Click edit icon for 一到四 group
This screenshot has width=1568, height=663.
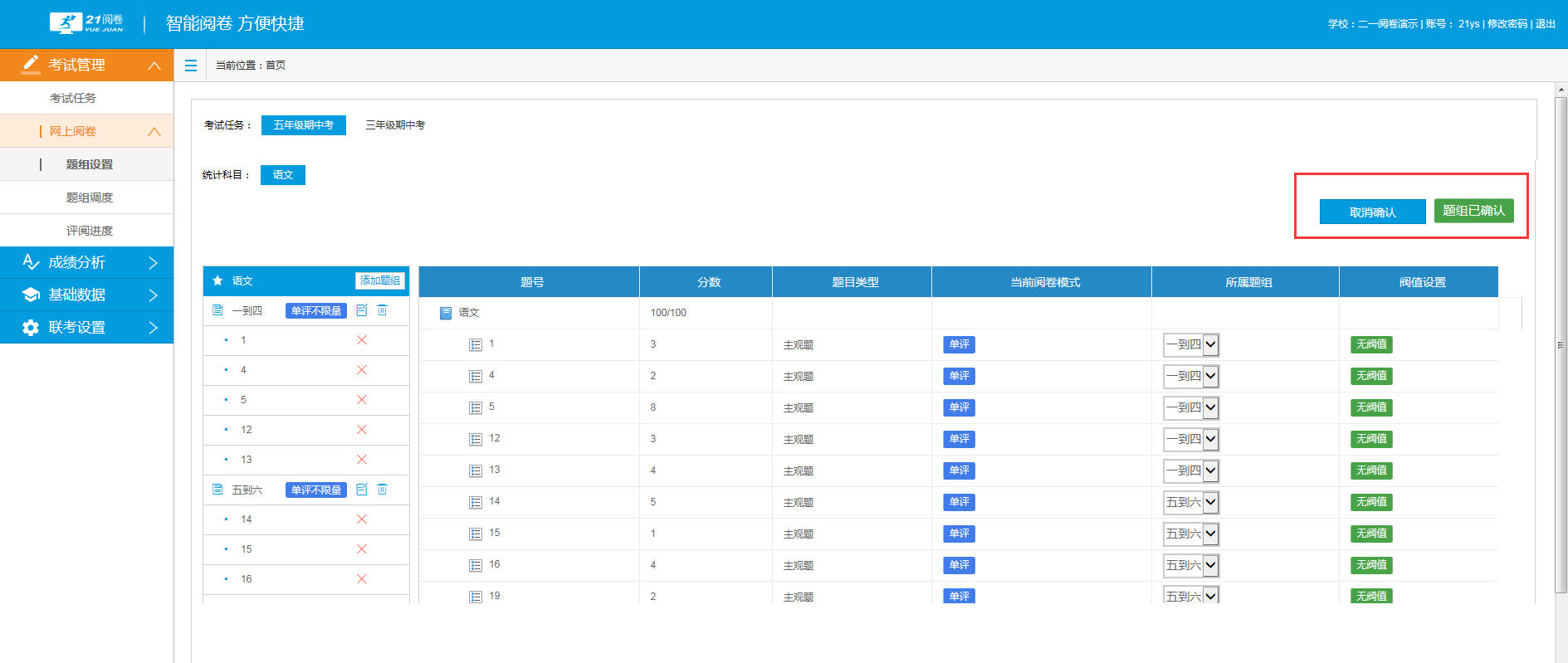[x=362, y=310]
